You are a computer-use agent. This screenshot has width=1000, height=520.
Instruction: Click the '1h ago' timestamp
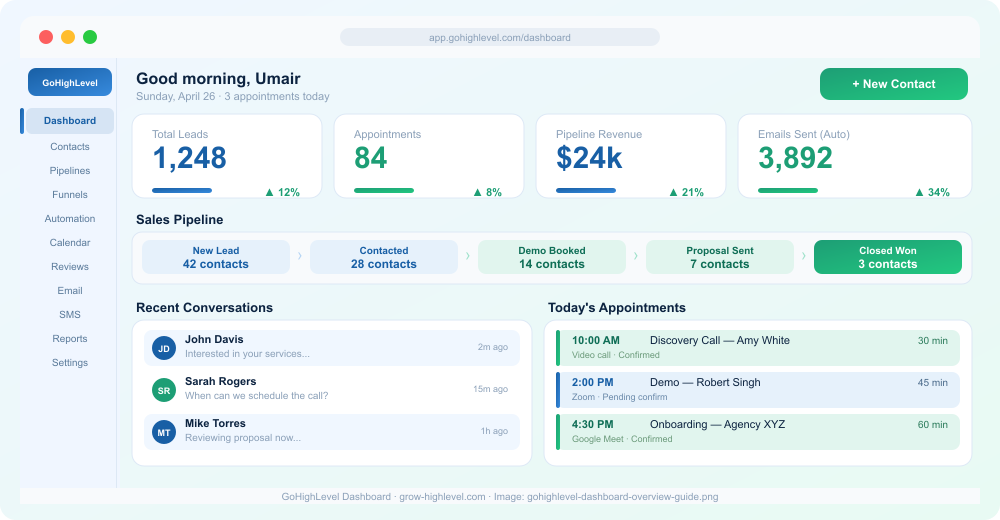494,431
